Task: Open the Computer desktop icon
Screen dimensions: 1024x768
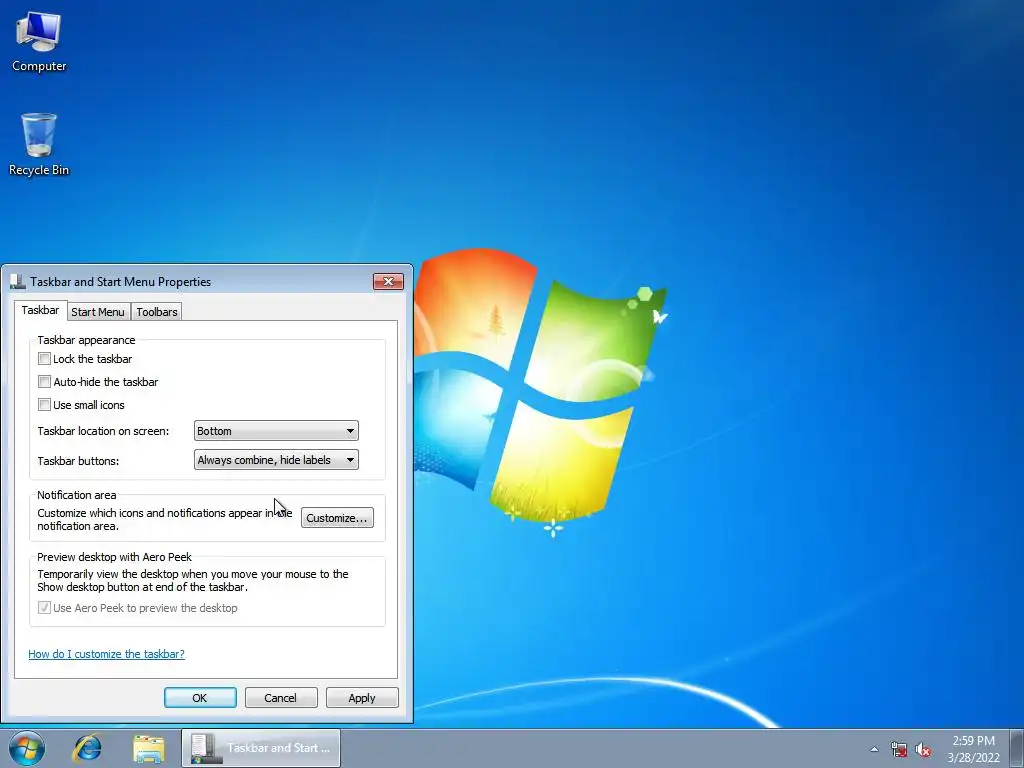Action: click(x=39, y=42)
